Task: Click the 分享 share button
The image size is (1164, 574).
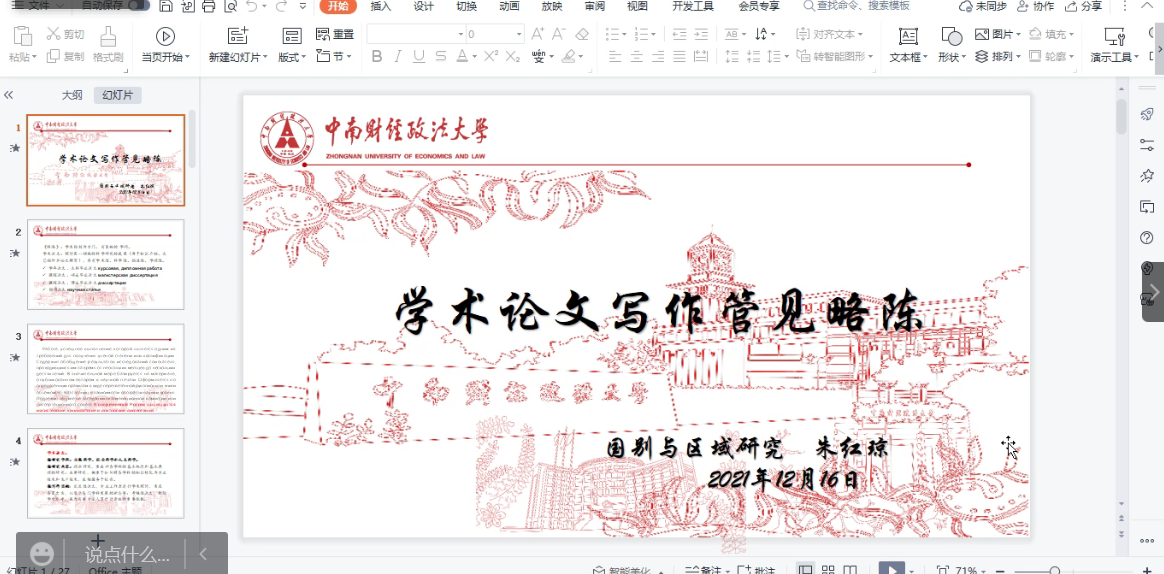Action: (x=1084, y=6)
